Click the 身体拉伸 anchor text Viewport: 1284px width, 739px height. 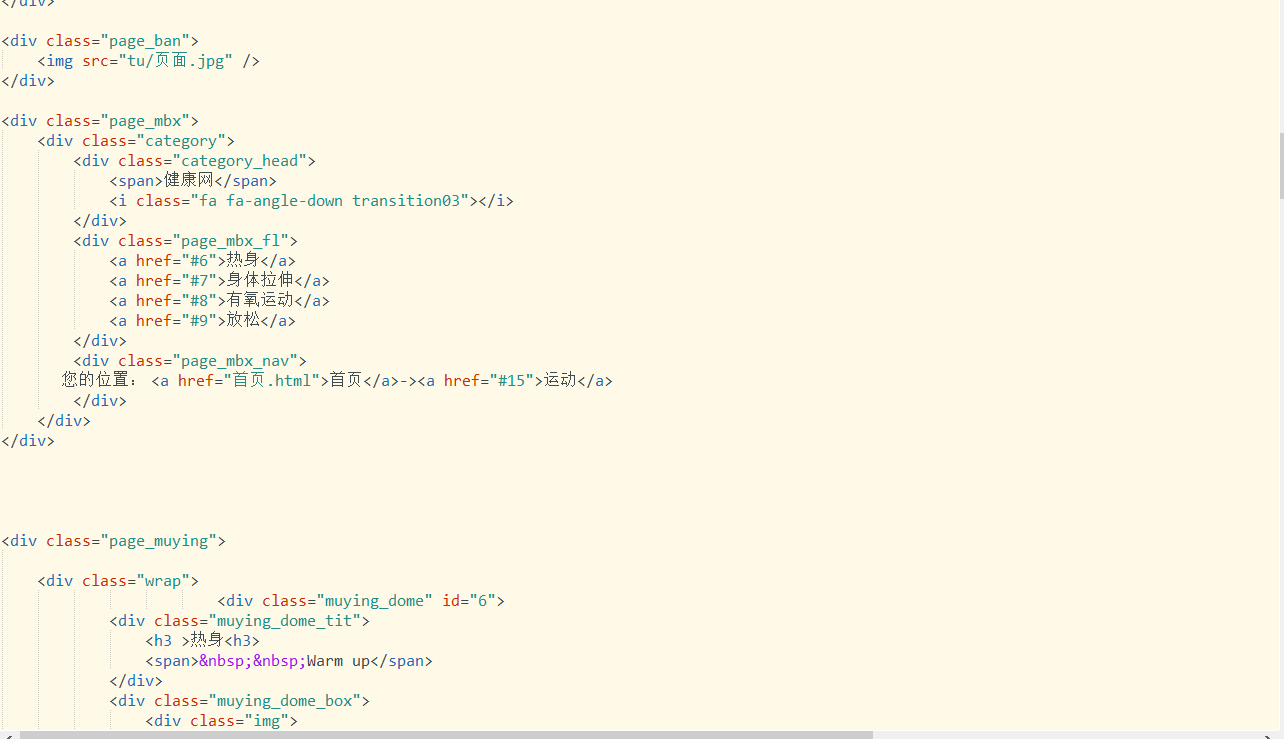tap(260, 281)
